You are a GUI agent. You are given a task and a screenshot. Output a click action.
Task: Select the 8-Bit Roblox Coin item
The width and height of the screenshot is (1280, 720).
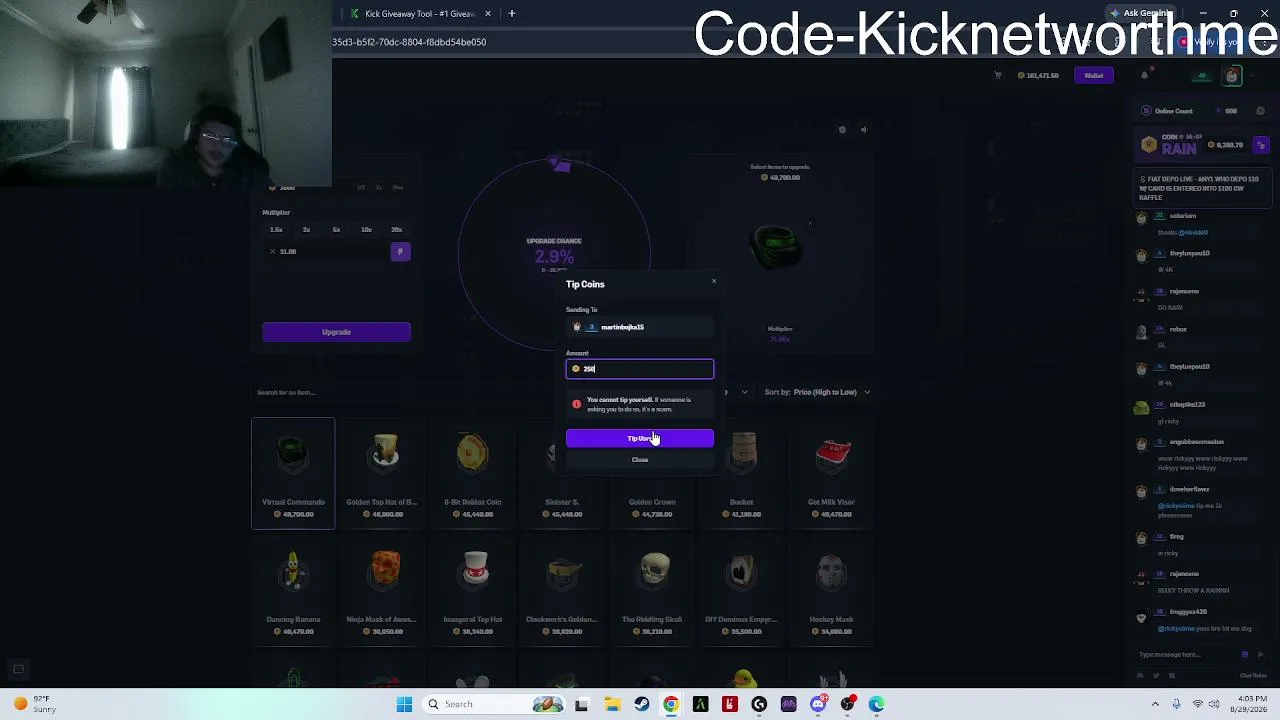(473, 473)
